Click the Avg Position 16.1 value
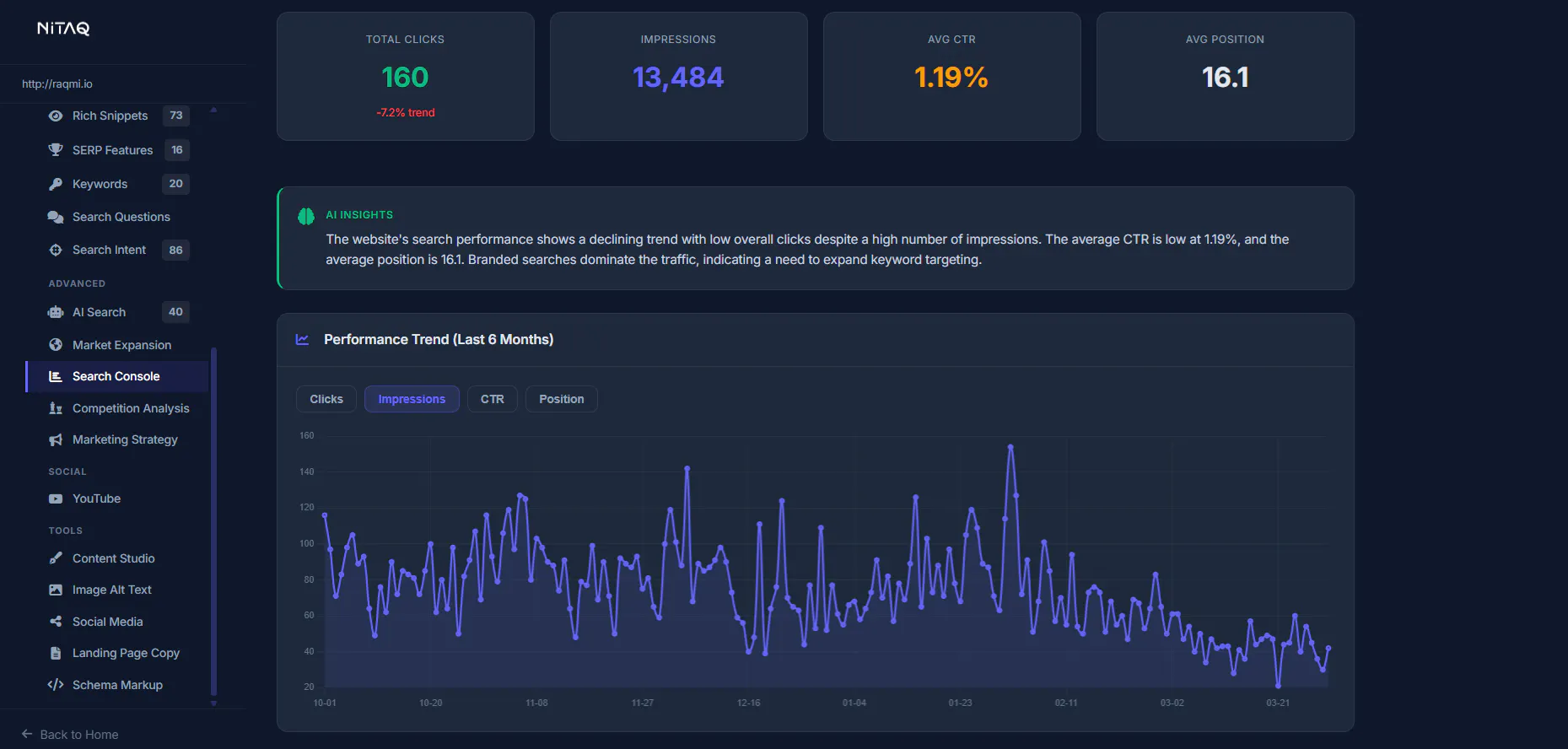This screenshot has height=749, width=1568. pyautogui.click(x=1225, y=78)
